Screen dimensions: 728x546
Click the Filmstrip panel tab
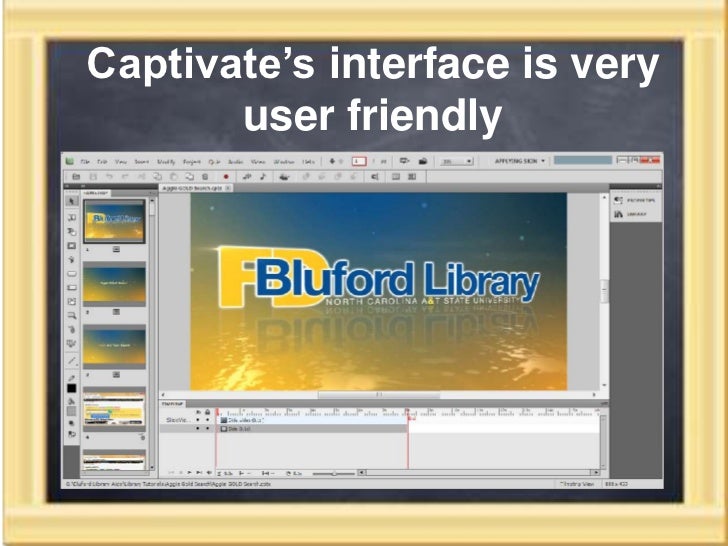pyautogui.click(x=96, y=193)
